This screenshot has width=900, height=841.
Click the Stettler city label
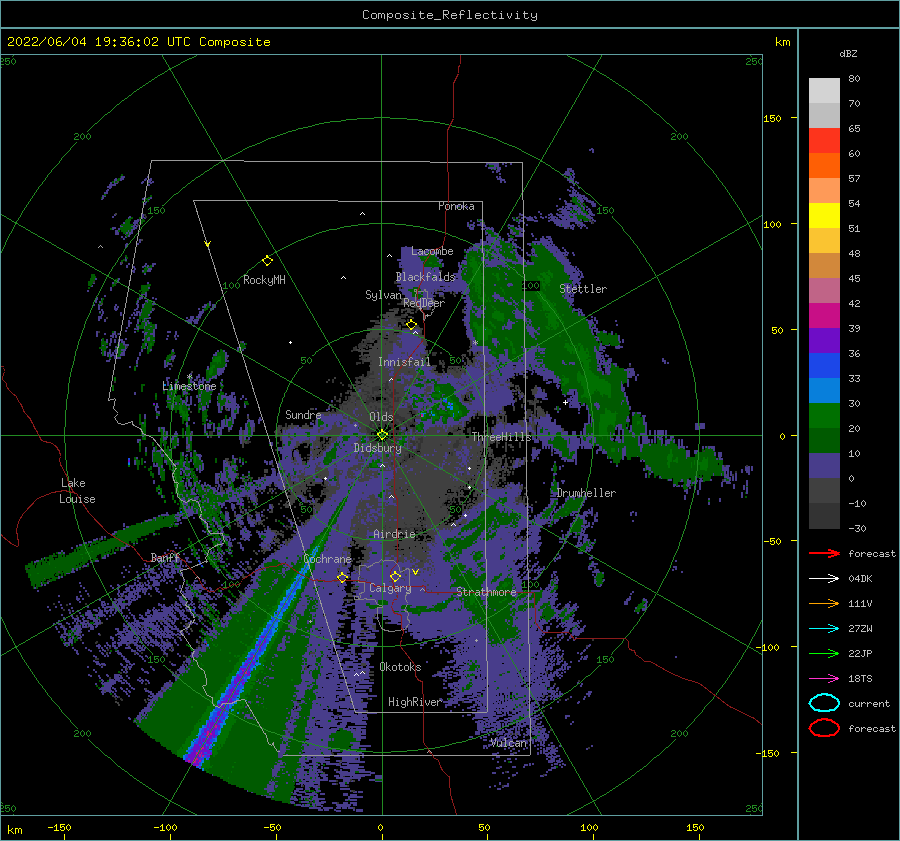[583, 289]
